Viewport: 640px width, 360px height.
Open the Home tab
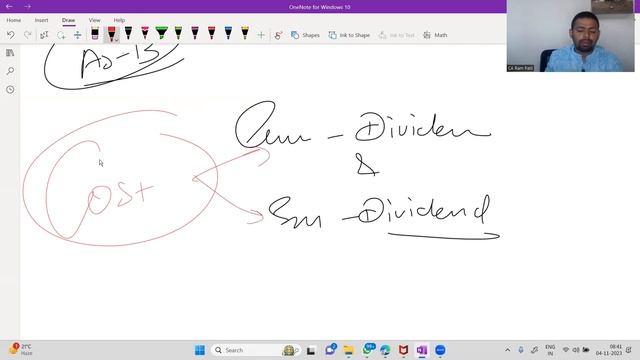[13, 20]
